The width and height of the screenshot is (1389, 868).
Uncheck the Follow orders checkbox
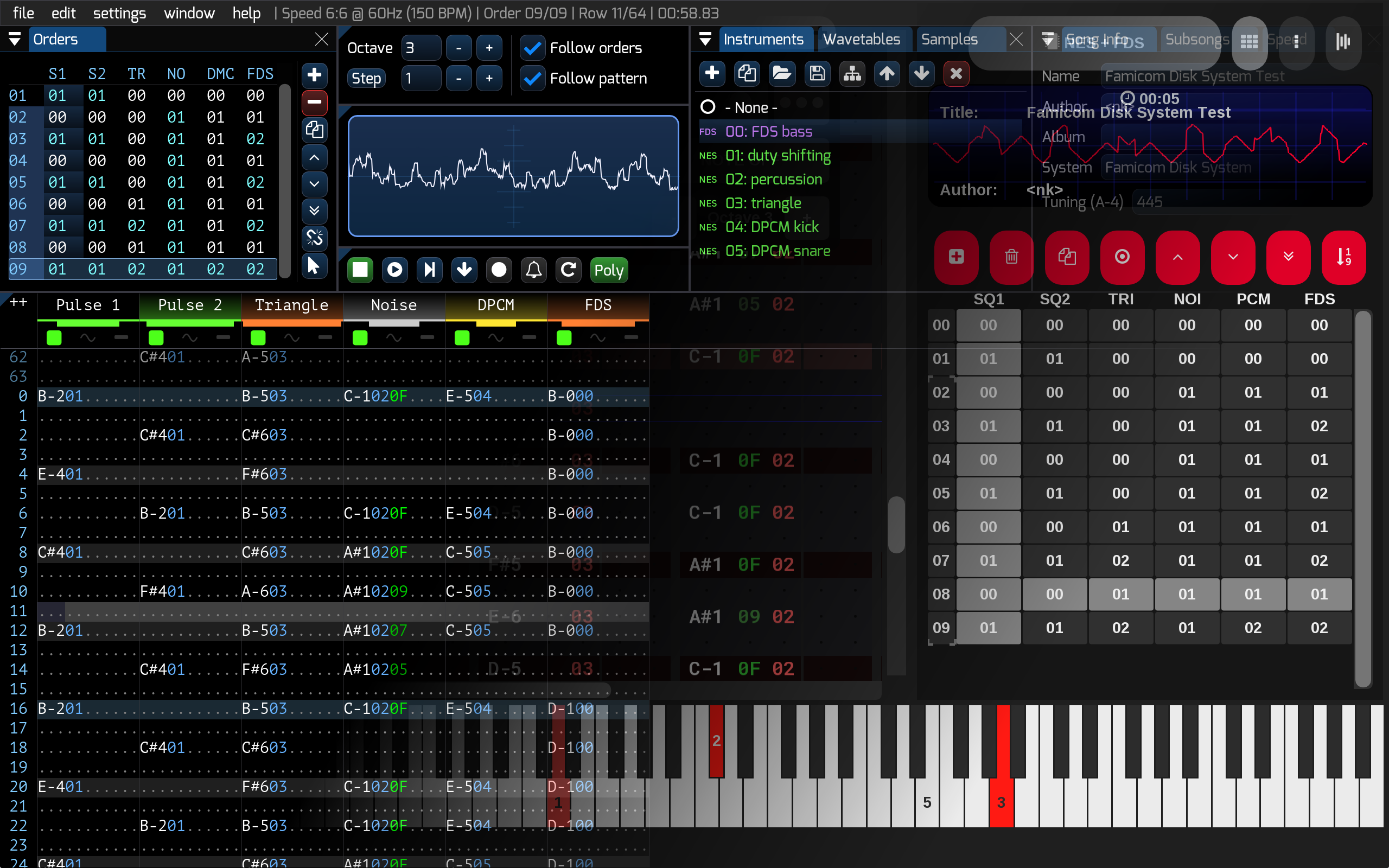[532, 48]
